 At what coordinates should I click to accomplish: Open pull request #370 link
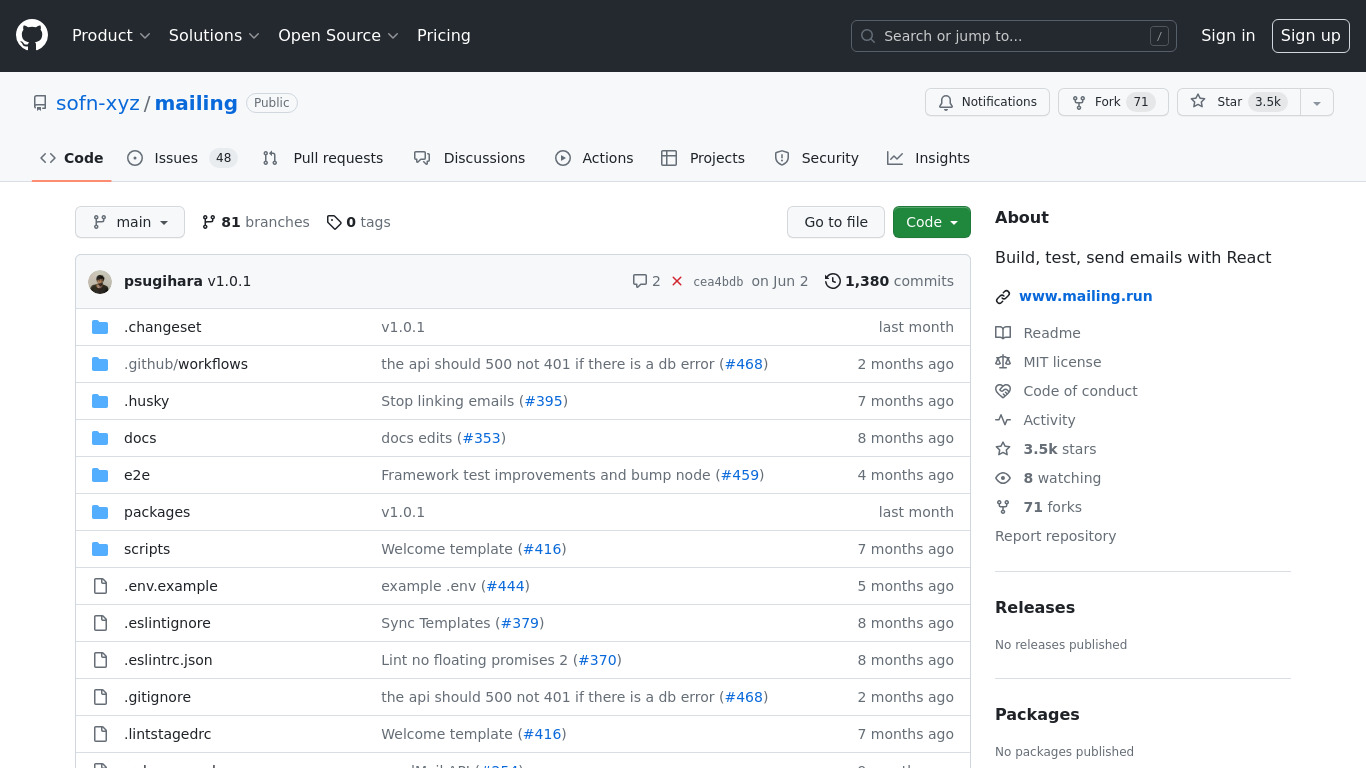598,660
